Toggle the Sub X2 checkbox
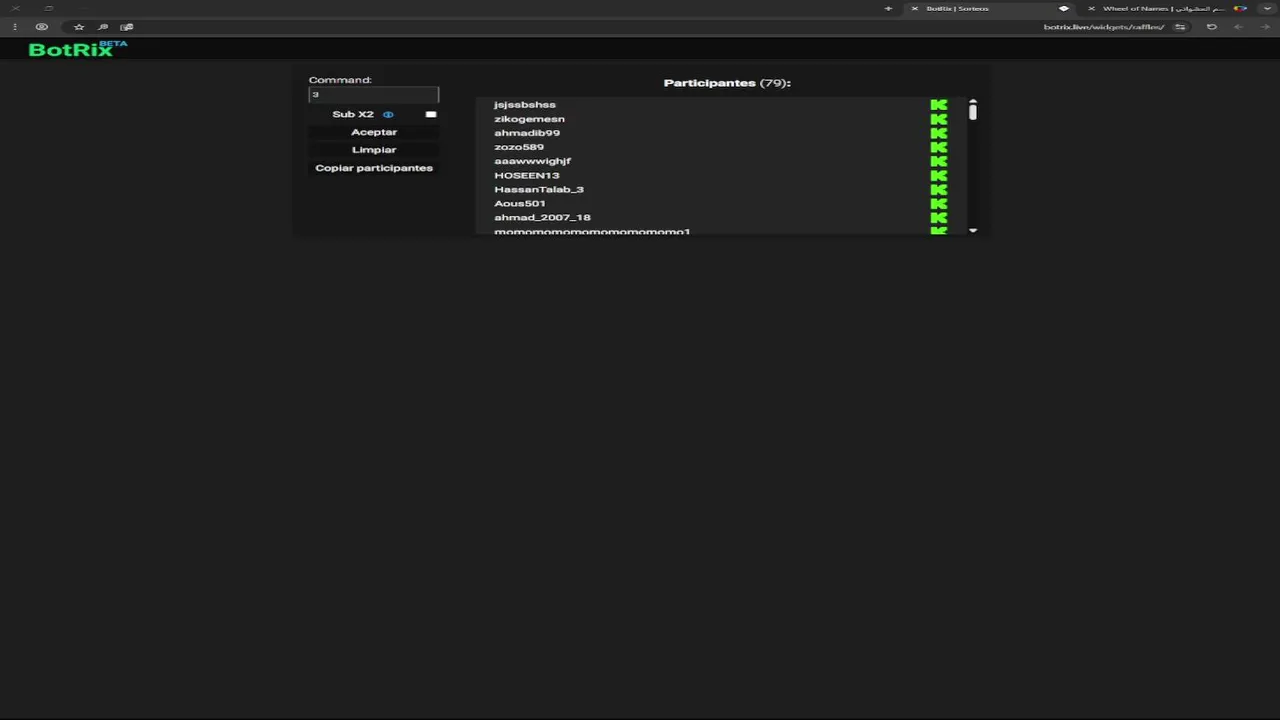 tap(431, 114)
